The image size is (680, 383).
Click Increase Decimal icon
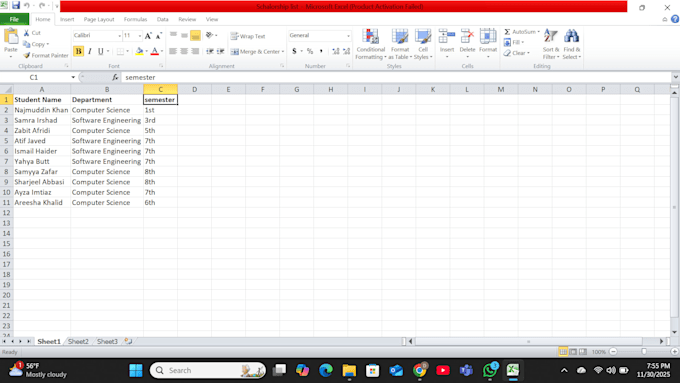click(336, 51)
